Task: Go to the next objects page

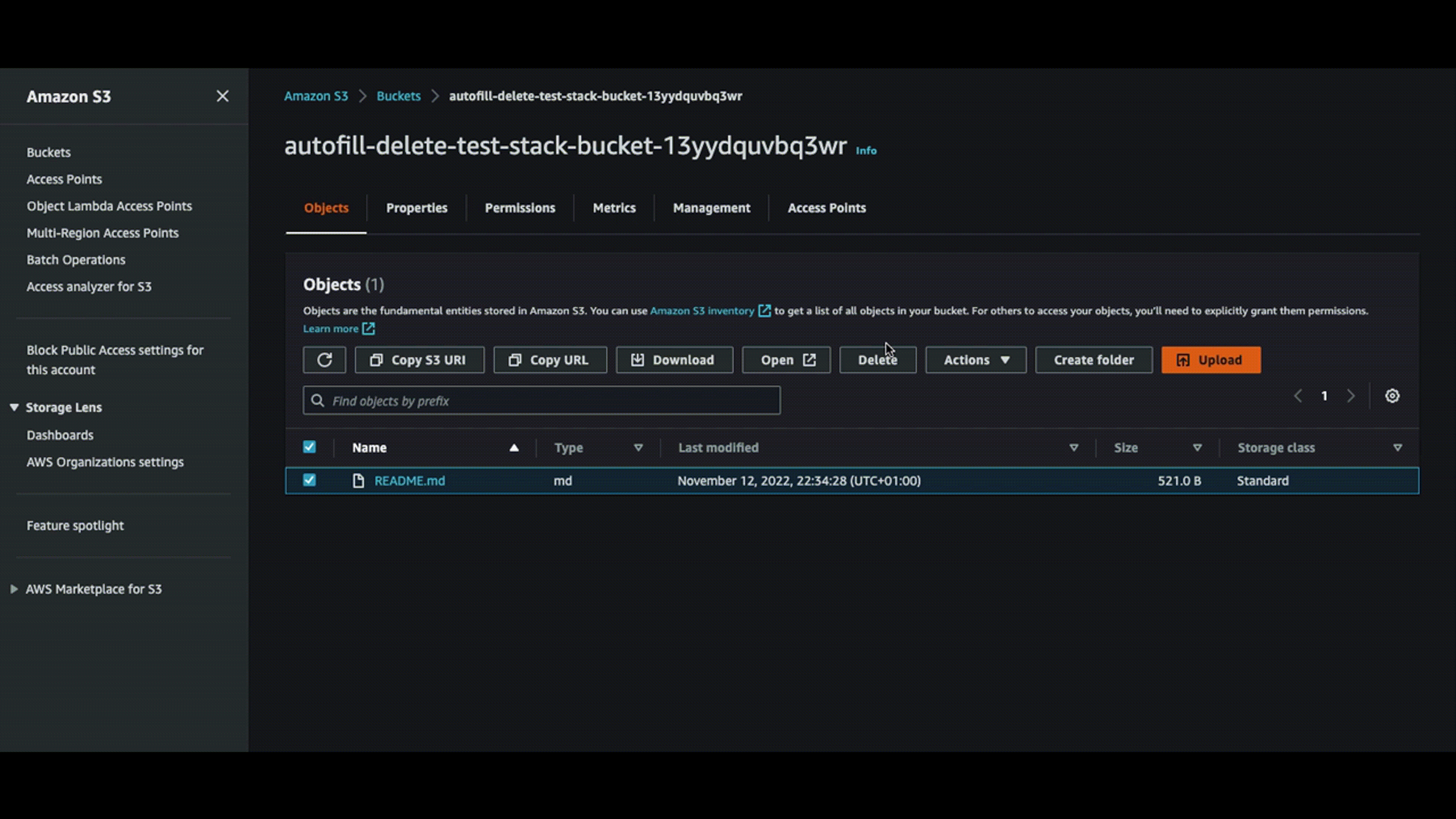Action: tap(1350, 396)
